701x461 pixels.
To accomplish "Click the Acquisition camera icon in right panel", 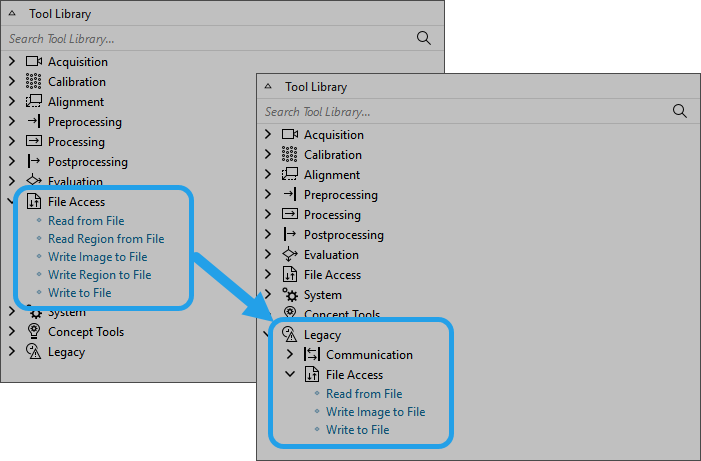I will [x=290, y=135].
